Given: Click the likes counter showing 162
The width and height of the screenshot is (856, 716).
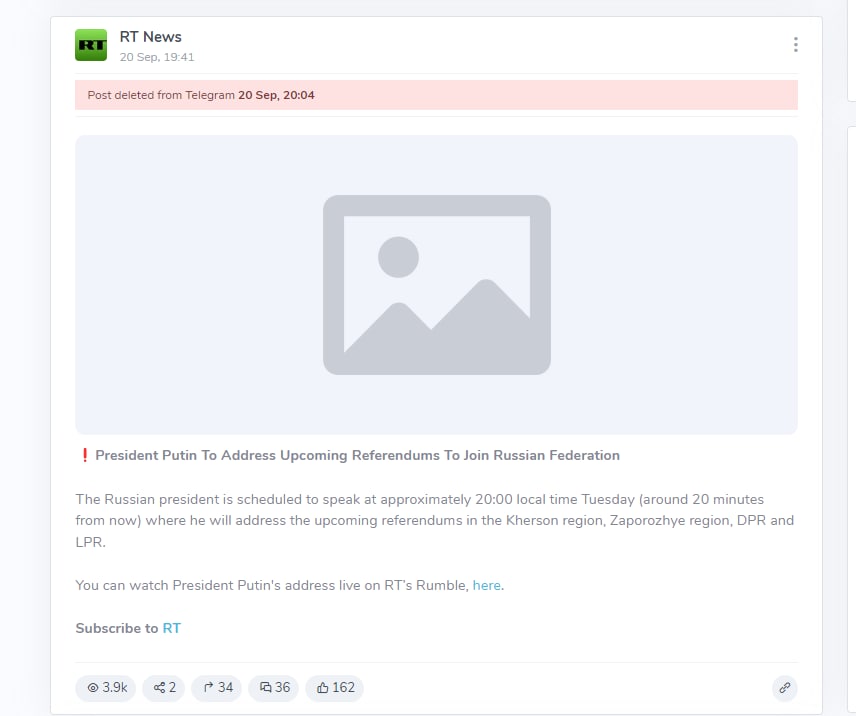Looking at the screenshot, I should coord(335,688).
